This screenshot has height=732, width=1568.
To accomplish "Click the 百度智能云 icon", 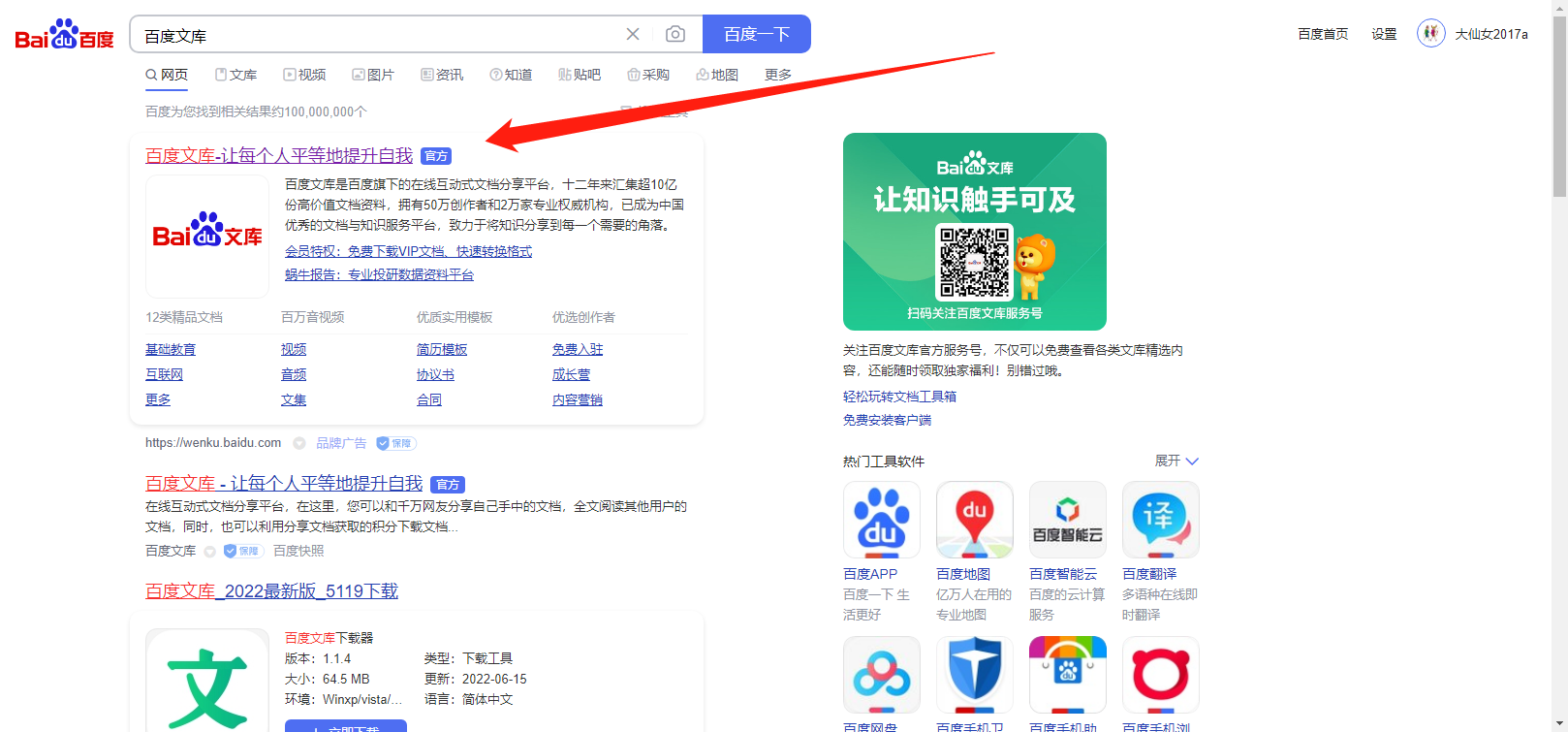I will pyautogui.click(x=1068, y=520).
